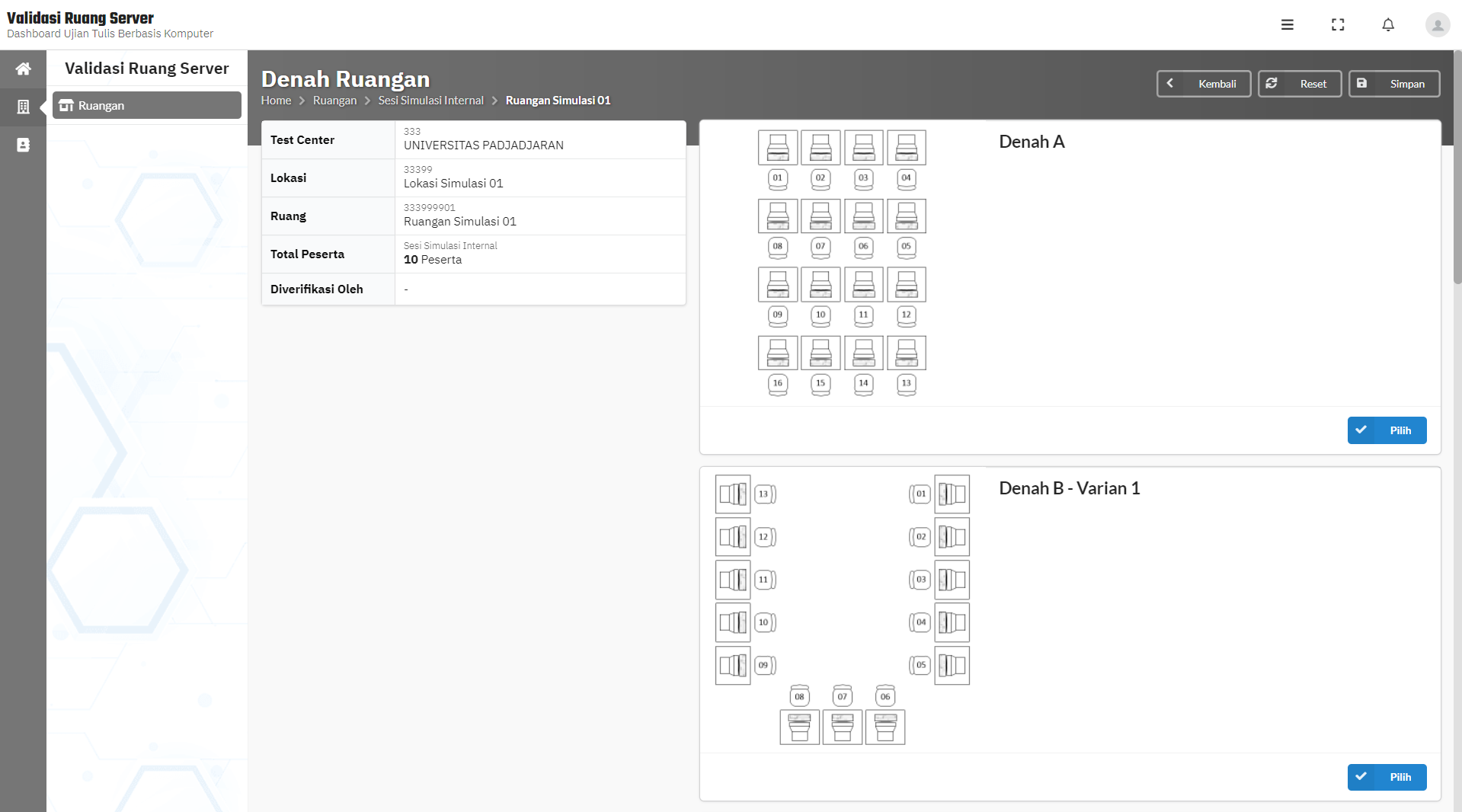Select Denah B seat 01 computer icon

click(952, 494)
